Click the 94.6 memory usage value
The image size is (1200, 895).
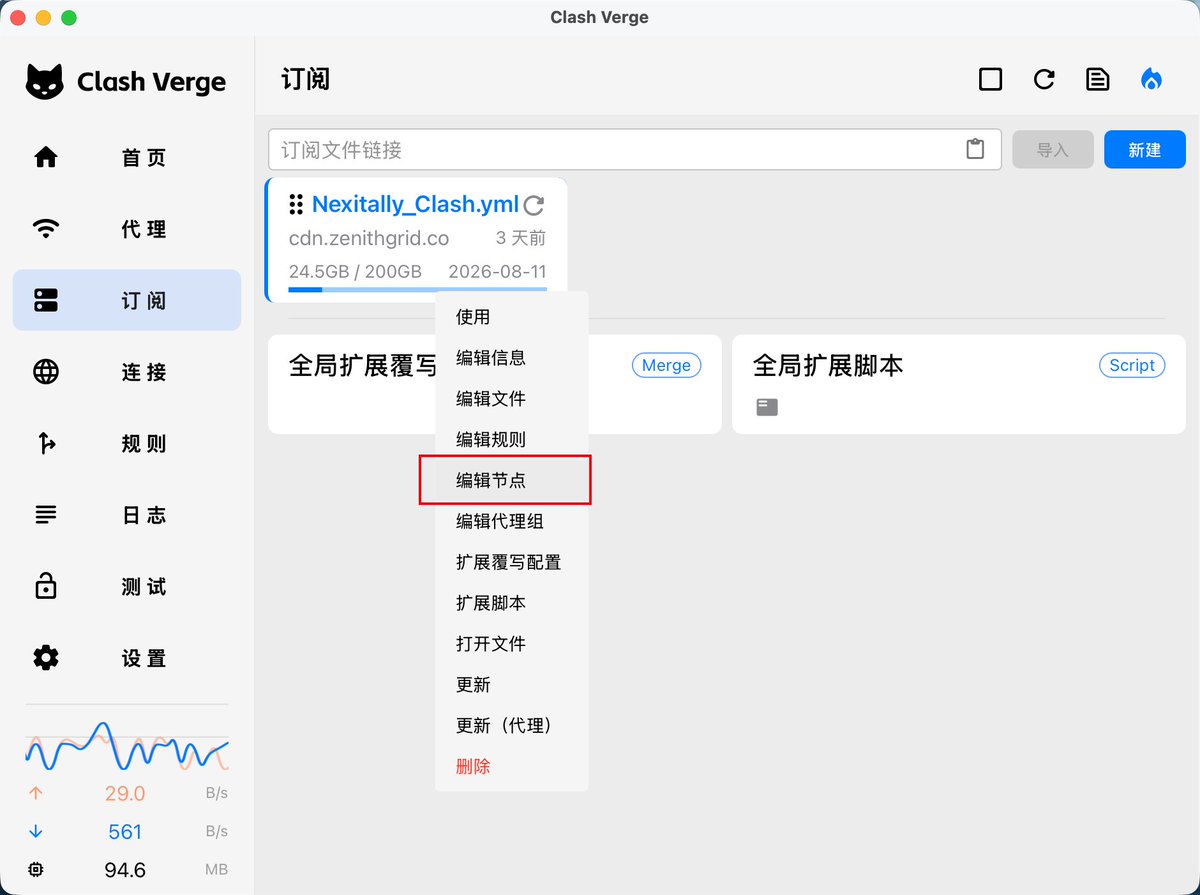(125, 870)
